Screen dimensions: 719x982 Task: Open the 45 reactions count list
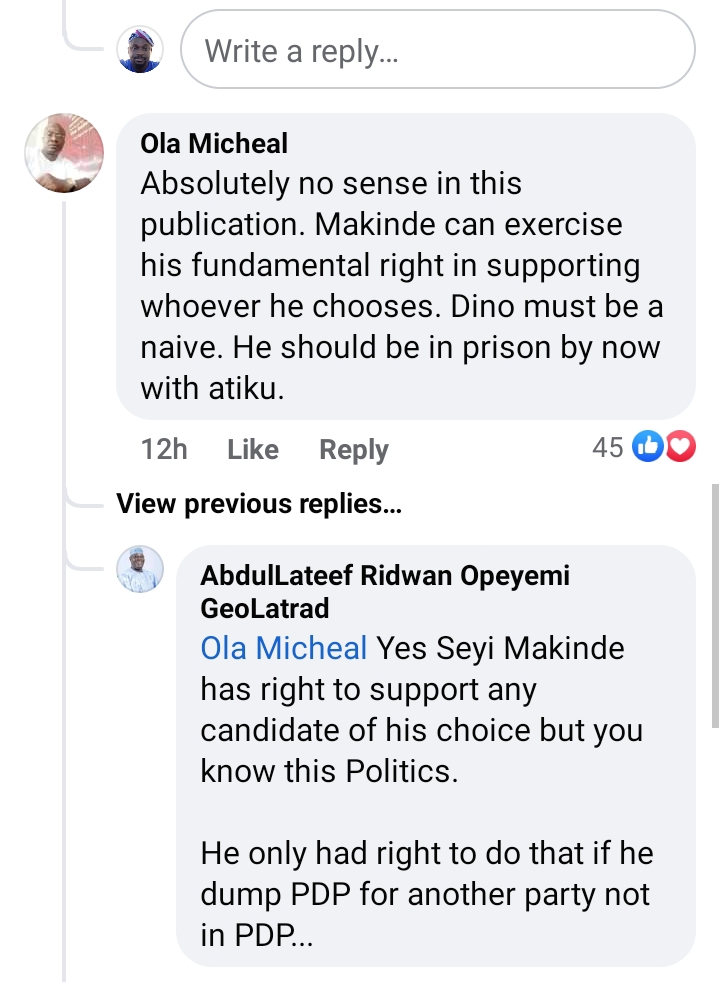tap(608, 448)
